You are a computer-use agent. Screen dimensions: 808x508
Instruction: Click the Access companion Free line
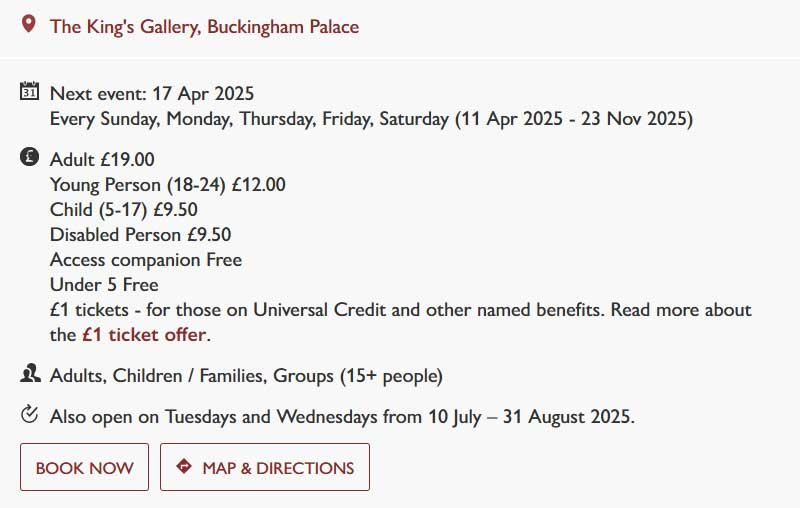145,259
